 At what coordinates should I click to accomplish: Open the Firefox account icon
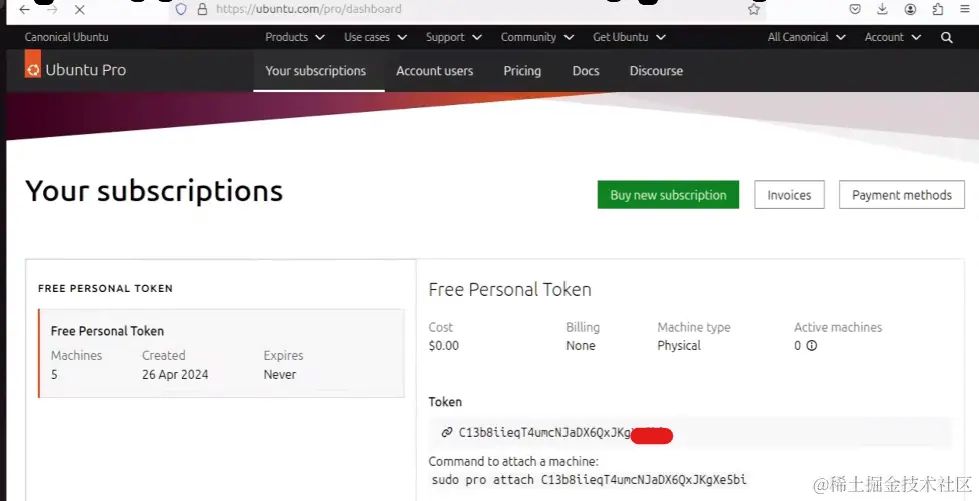[x=910, y=9]
